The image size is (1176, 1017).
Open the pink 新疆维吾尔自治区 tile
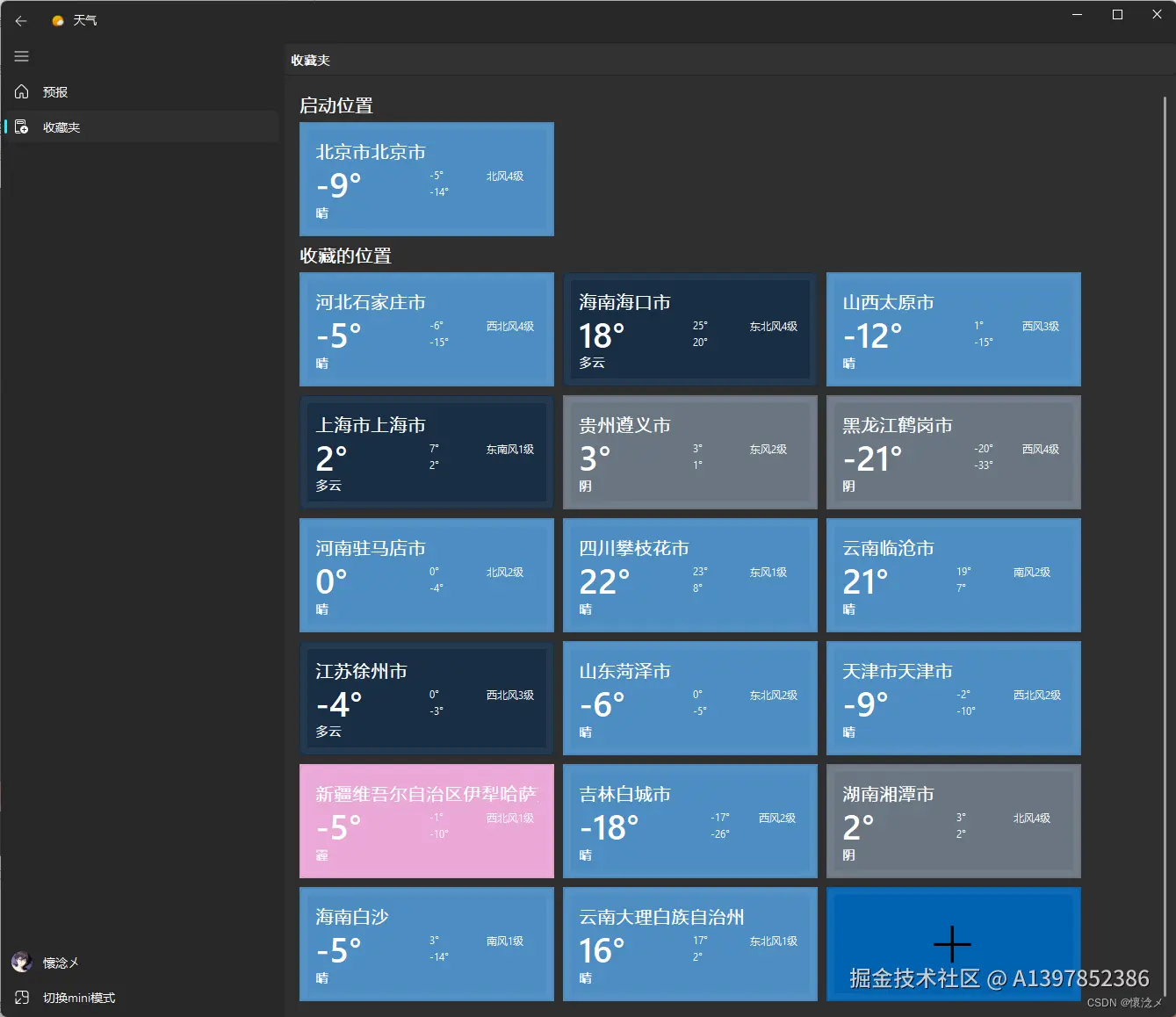pos(427,821)
